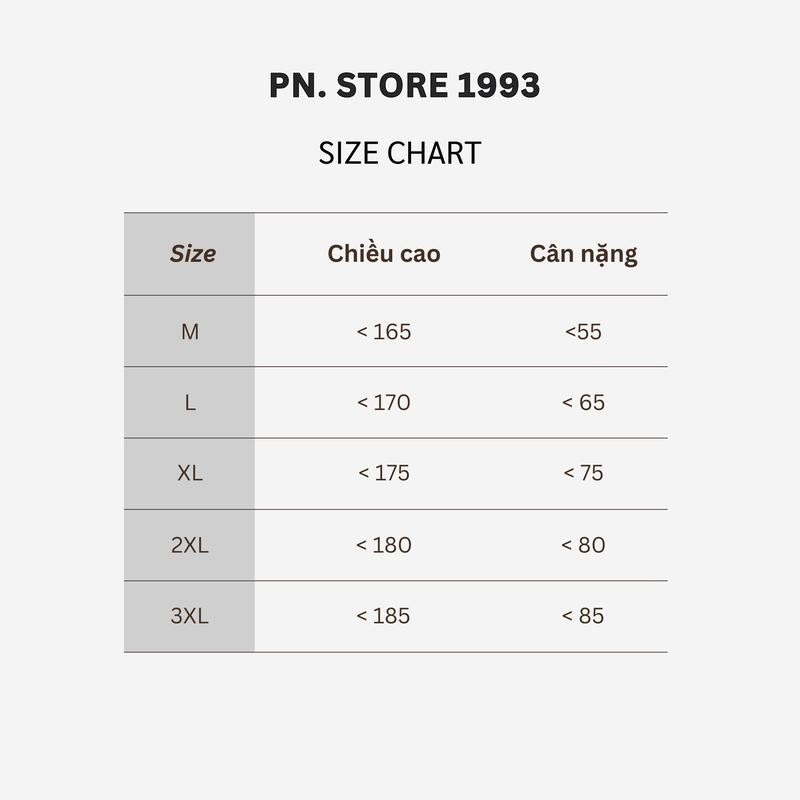The width and height of the screenshot is (800, 800).
Task: Click the <55 weight cell
Action: tap(583, 331)
